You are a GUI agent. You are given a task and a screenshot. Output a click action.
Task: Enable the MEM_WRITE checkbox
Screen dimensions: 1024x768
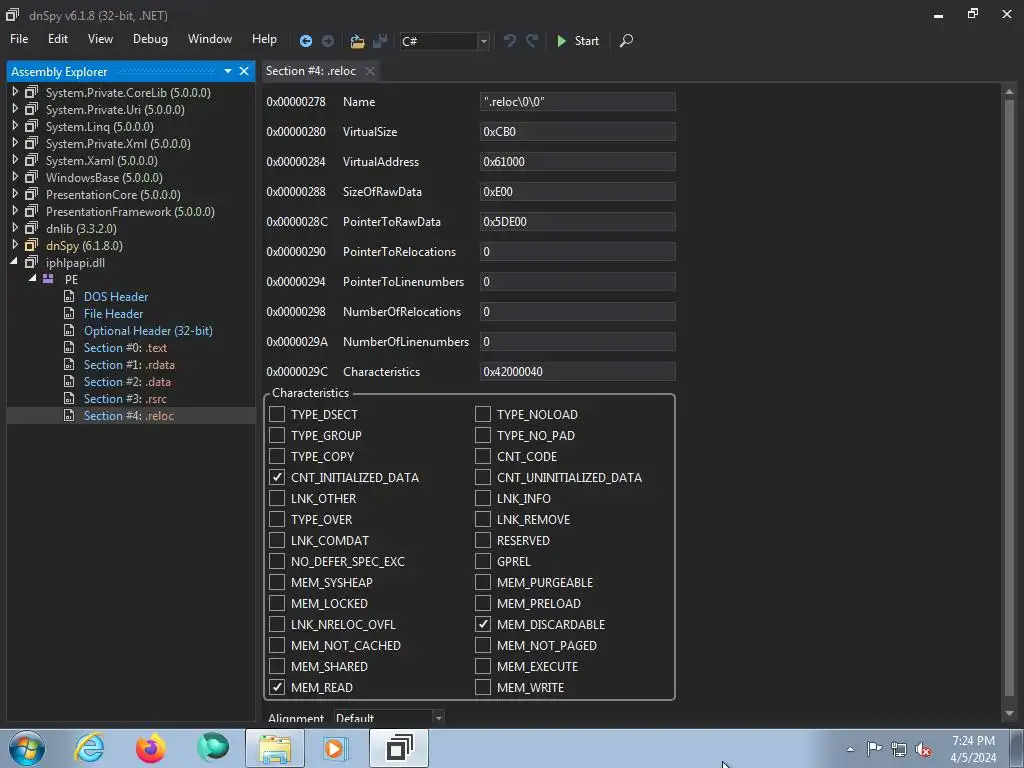483,687
